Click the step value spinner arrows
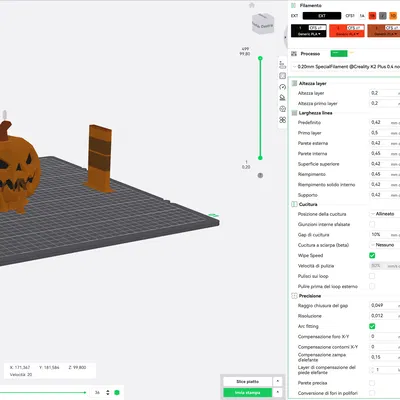The width and height of the screenshot is (400, 400). (108, 393)
